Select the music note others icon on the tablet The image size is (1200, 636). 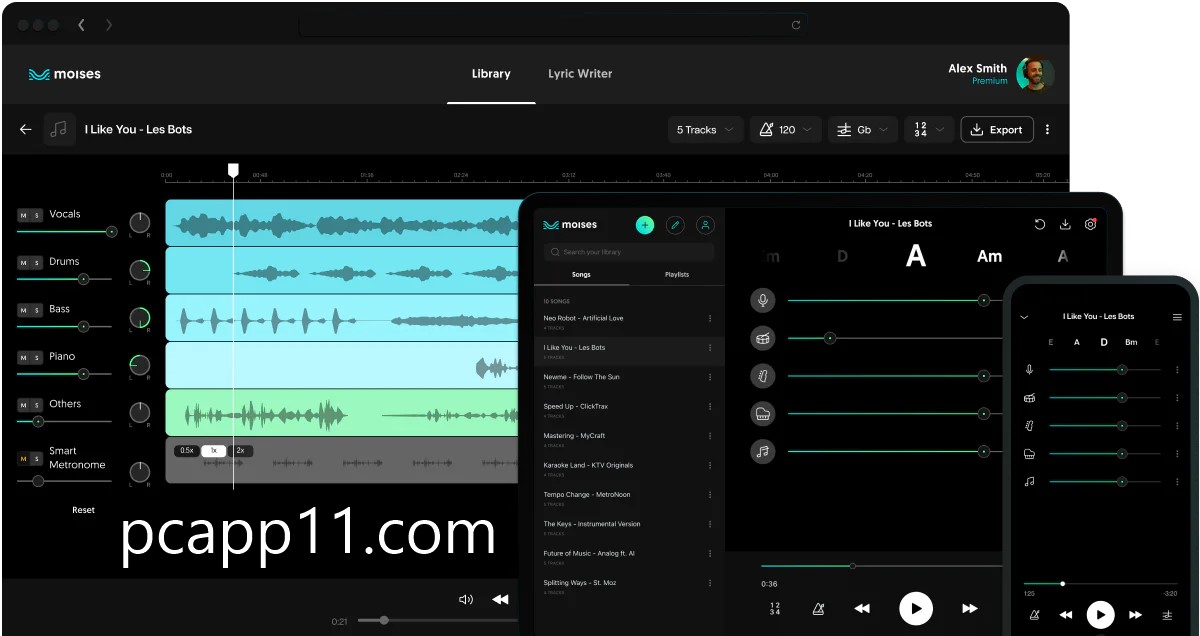(763, 452)
